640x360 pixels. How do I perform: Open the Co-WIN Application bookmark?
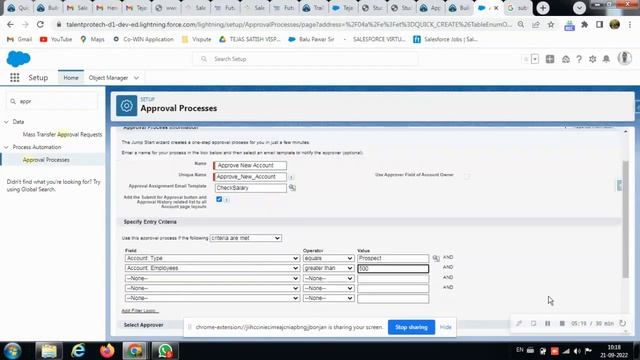pos(143,39)
